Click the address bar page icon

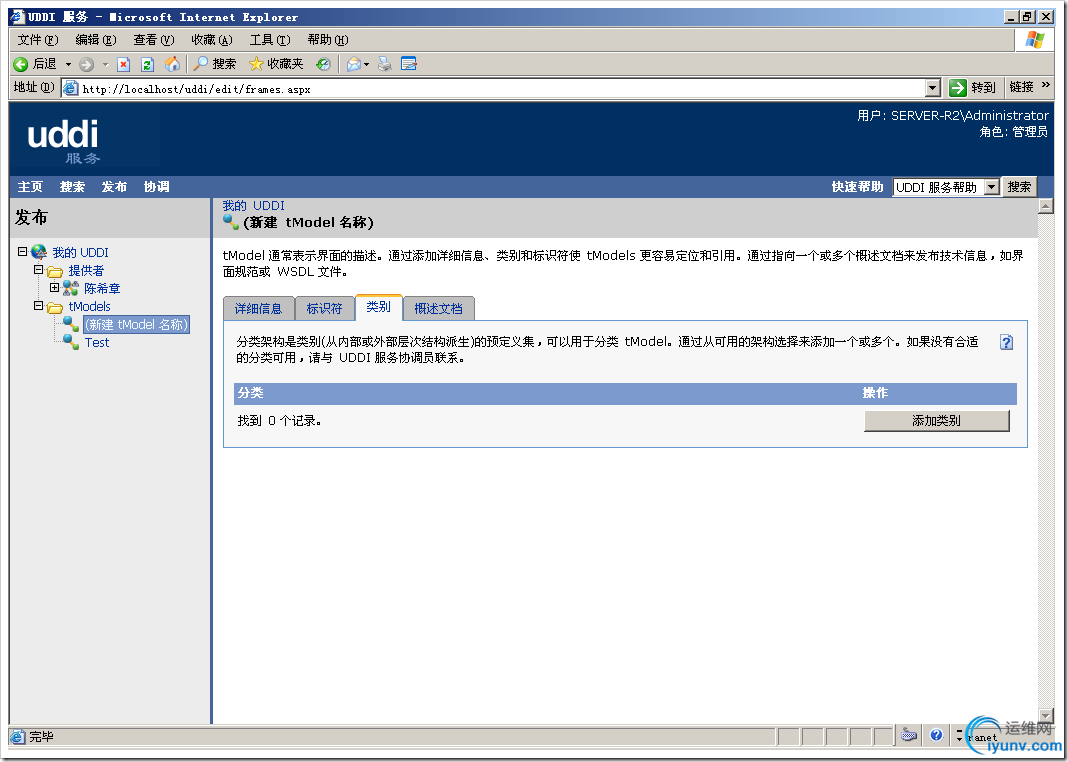[70, 88]
